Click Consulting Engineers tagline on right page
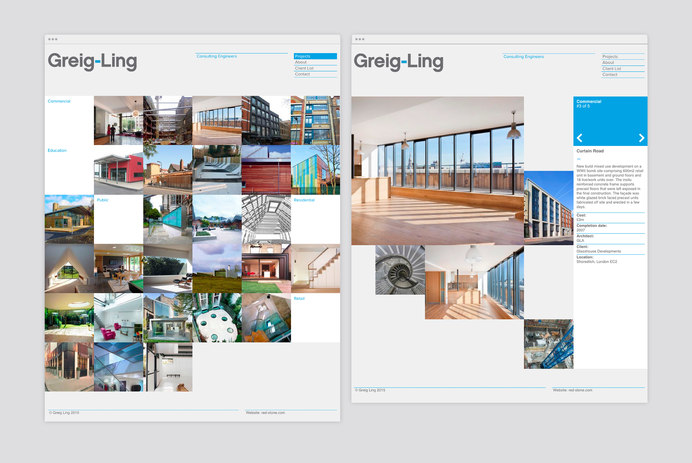Viewport: 692px width, 463px height. (x=524, y=56)
